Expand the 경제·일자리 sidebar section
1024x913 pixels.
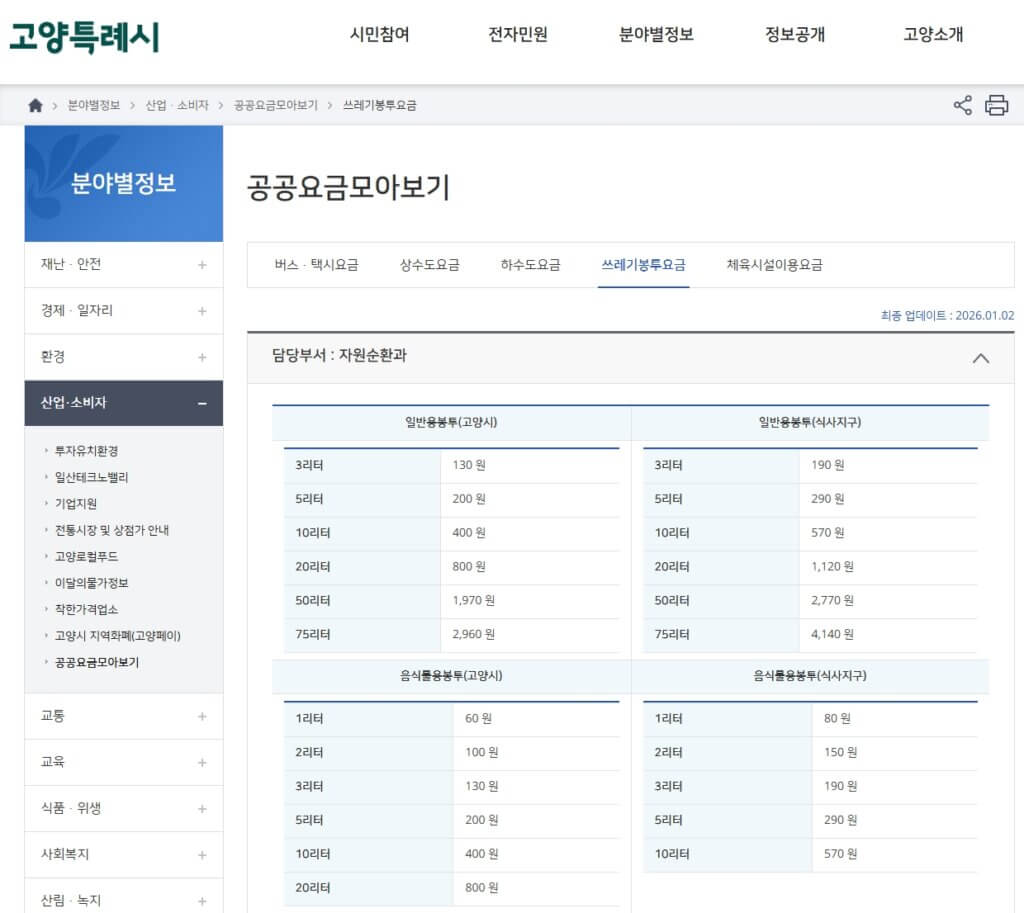pyautogui.click(x=122, y=311)
